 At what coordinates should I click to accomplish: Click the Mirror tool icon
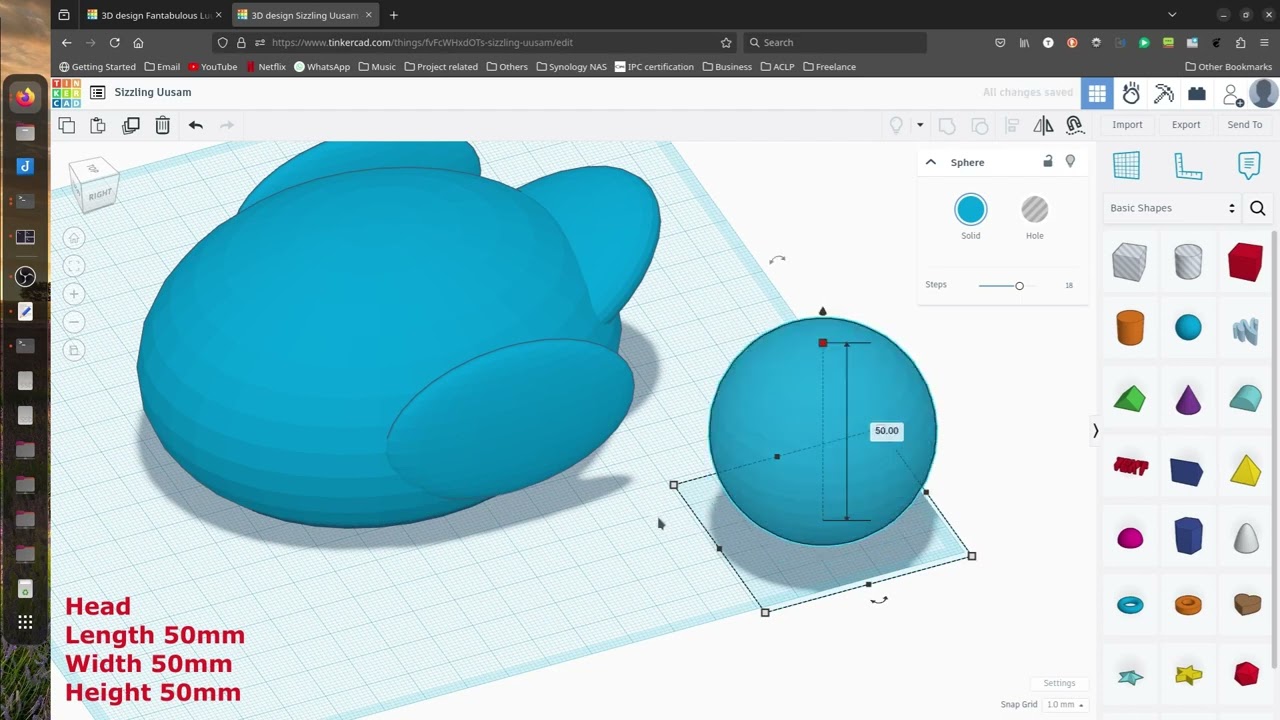[1043, 125]
